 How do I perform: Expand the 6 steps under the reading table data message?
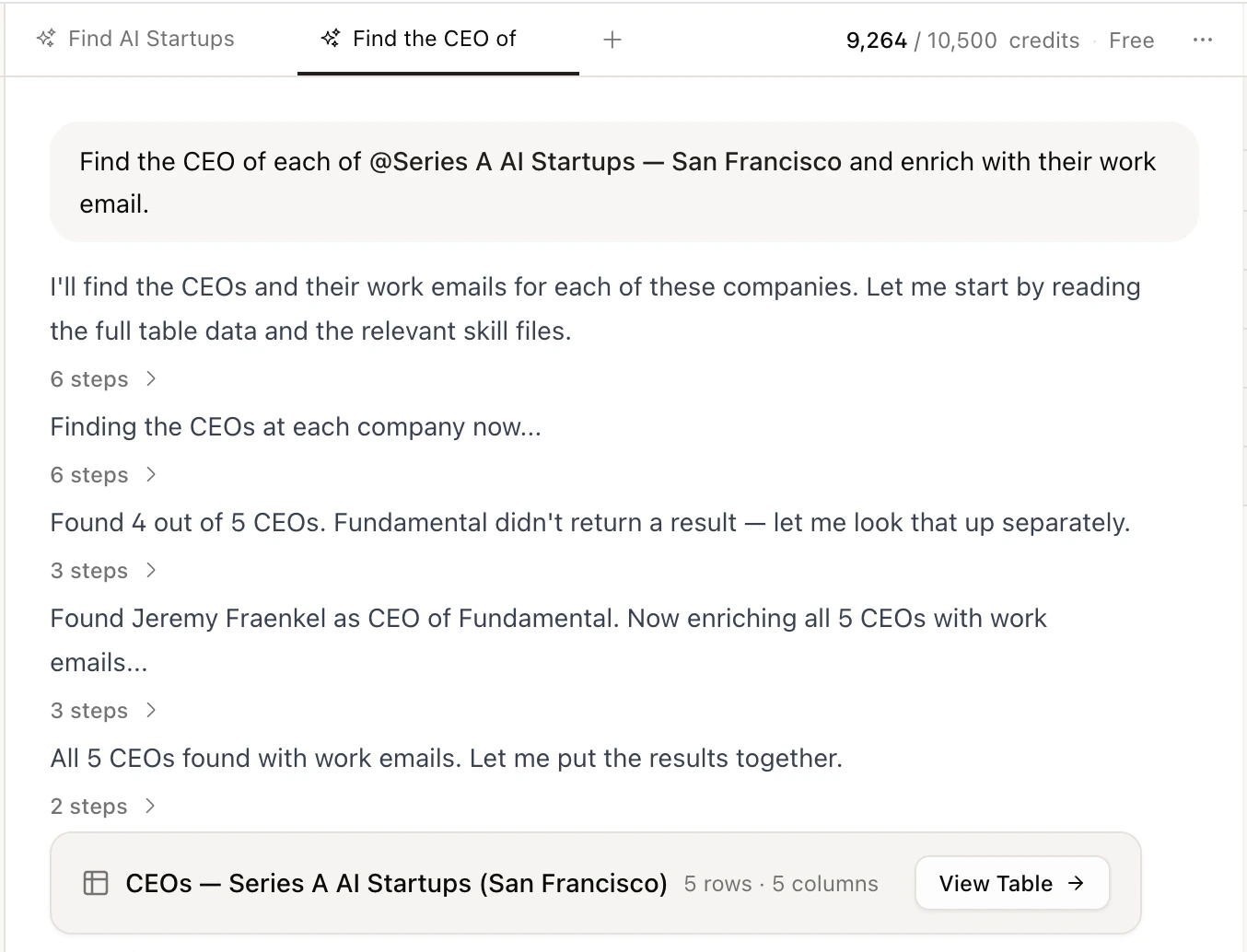(103, 379)
